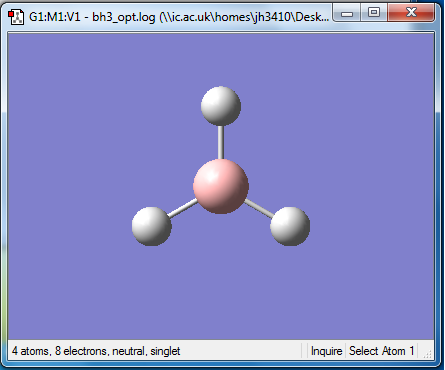Click the bh3_opt.log file name in the title
Viewport: 445px width, 370px height.
124,17
